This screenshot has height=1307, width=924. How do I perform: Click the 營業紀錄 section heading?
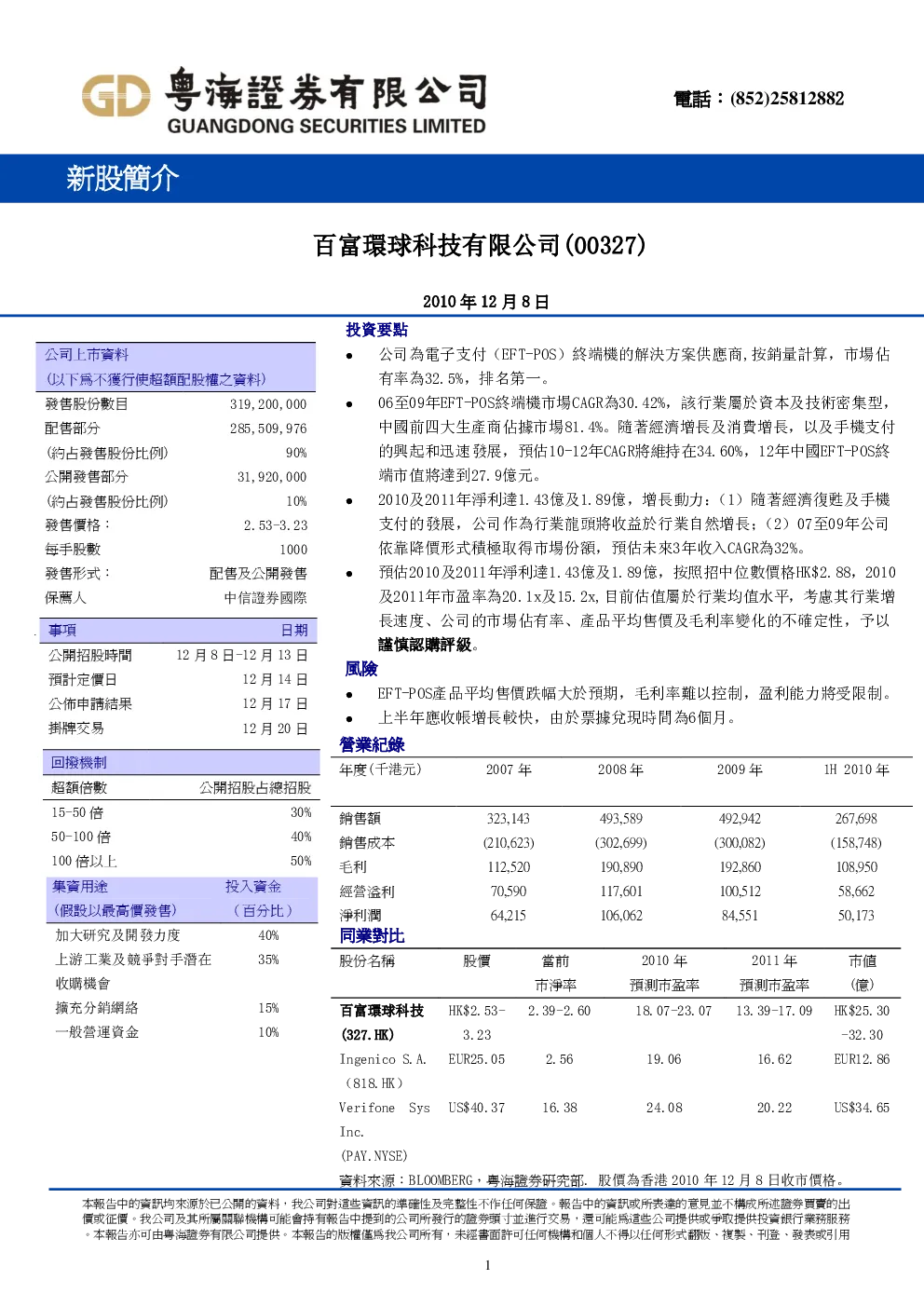(x=372, y=744)
